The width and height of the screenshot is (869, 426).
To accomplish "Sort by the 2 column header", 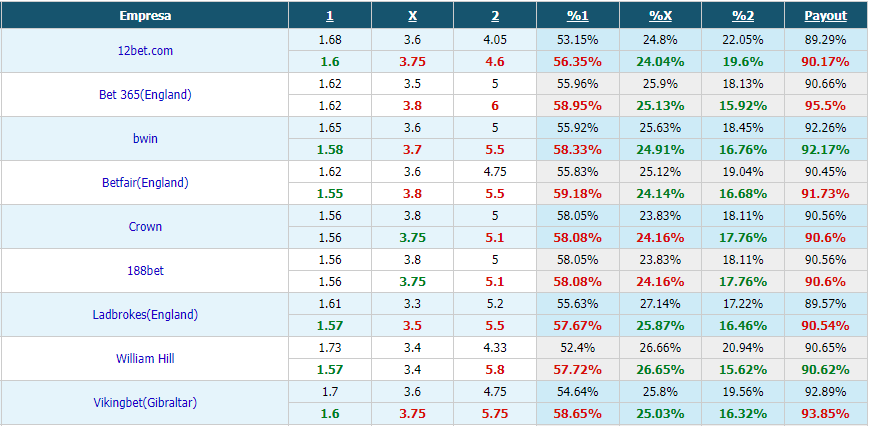I will point(495,16).
